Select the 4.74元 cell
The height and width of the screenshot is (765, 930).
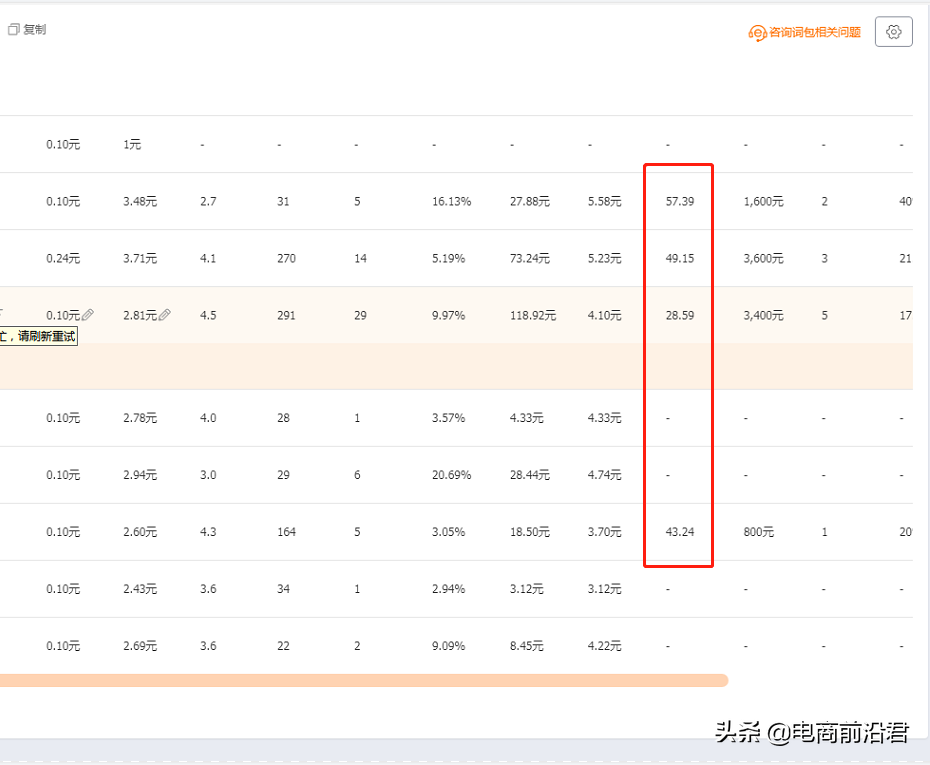coord(604,475)
